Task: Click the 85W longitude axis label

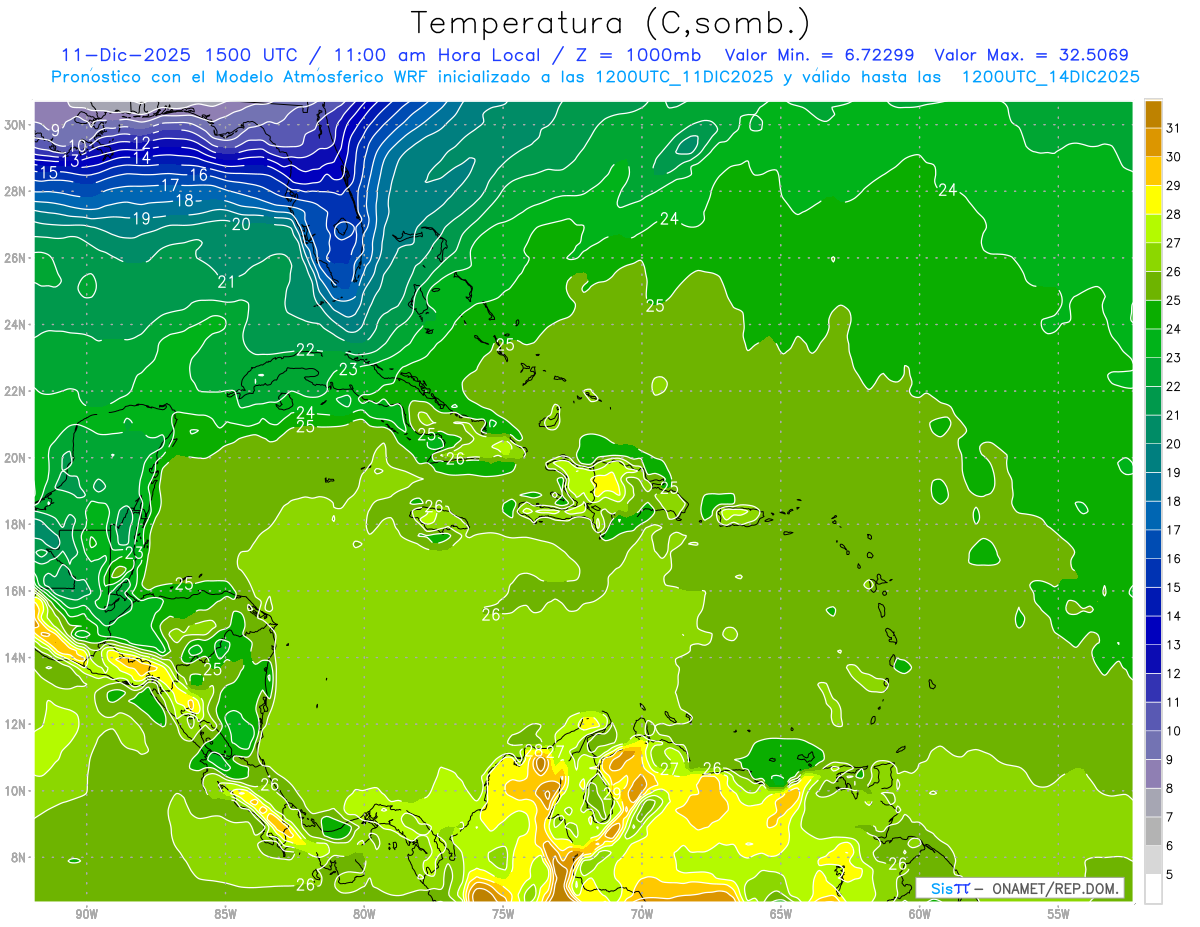Action: click(225, 914)
